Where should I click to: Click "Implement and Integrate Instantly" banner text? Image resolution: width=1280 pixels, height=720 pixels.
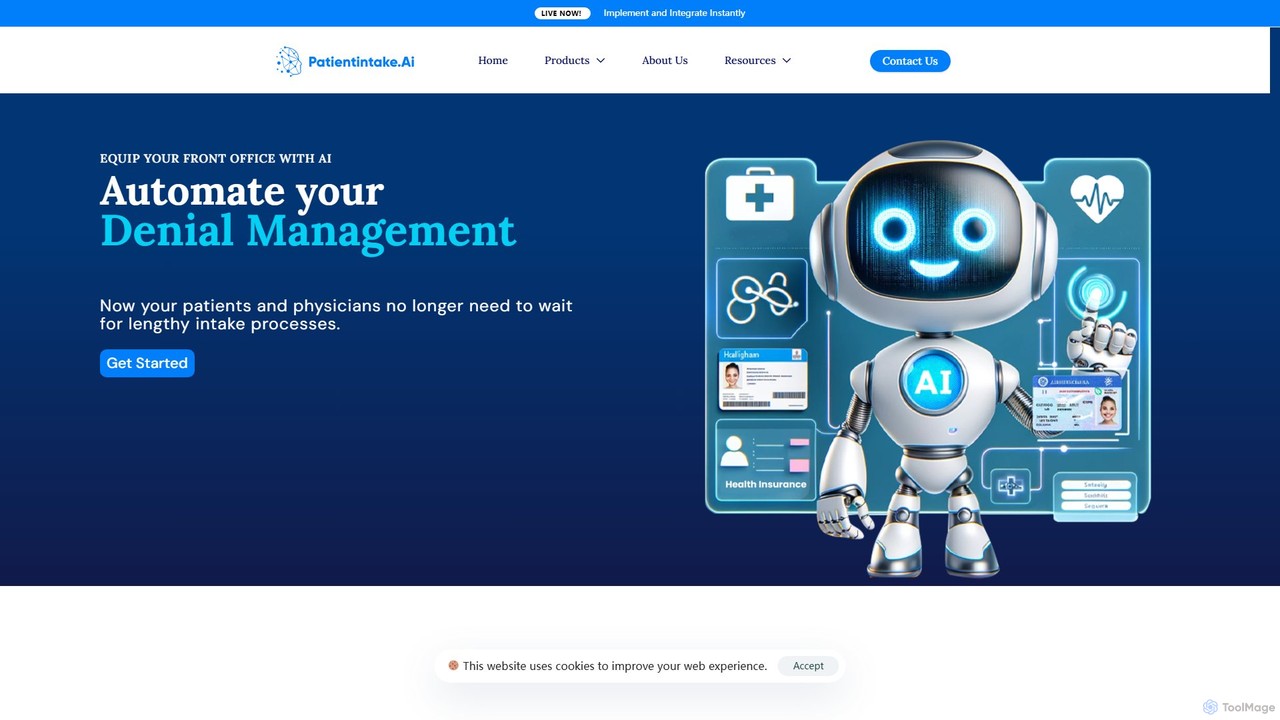[x=674, y=13]
